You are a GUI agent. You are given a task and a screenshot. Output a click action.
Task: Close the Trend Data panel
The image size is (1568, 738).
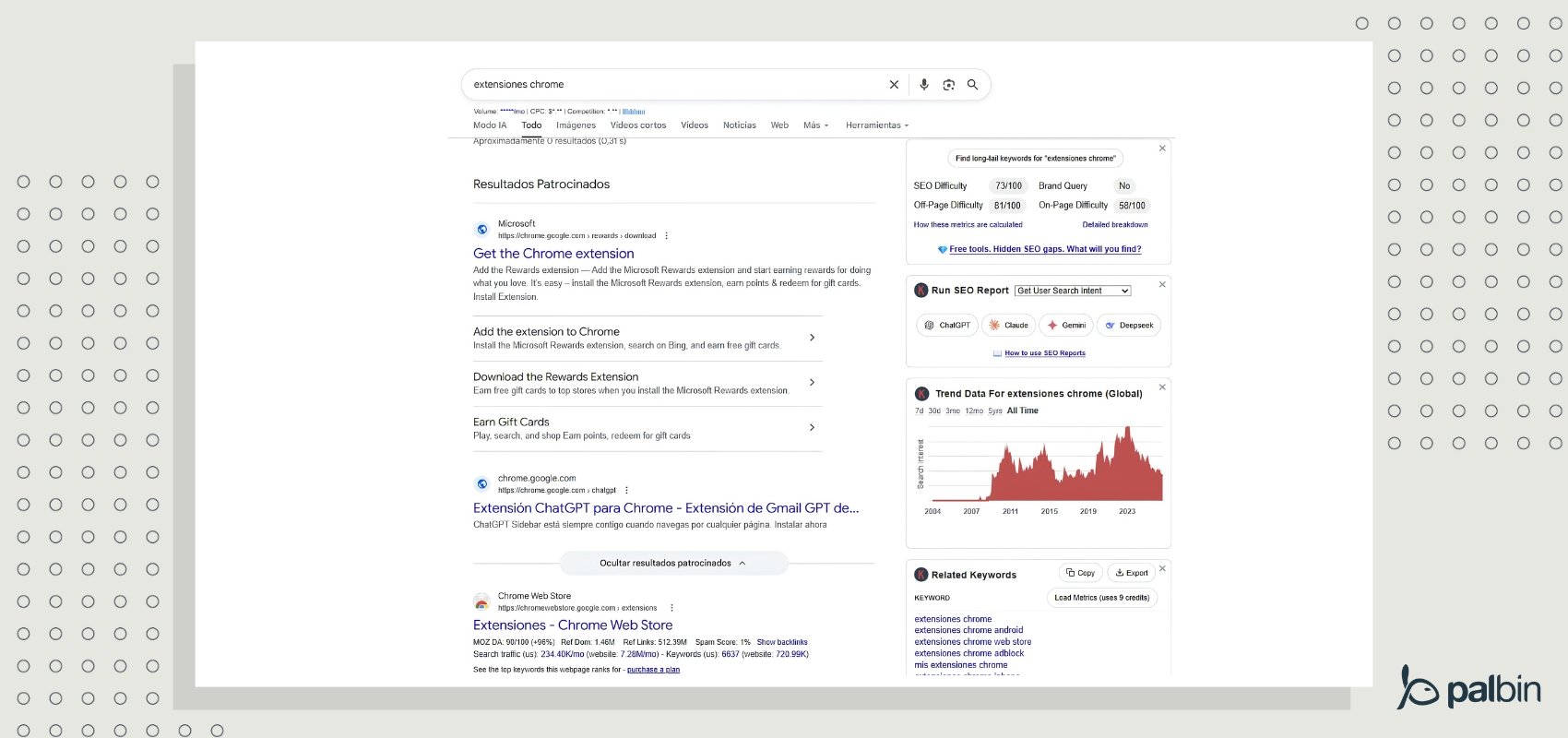pos(1162,387)
